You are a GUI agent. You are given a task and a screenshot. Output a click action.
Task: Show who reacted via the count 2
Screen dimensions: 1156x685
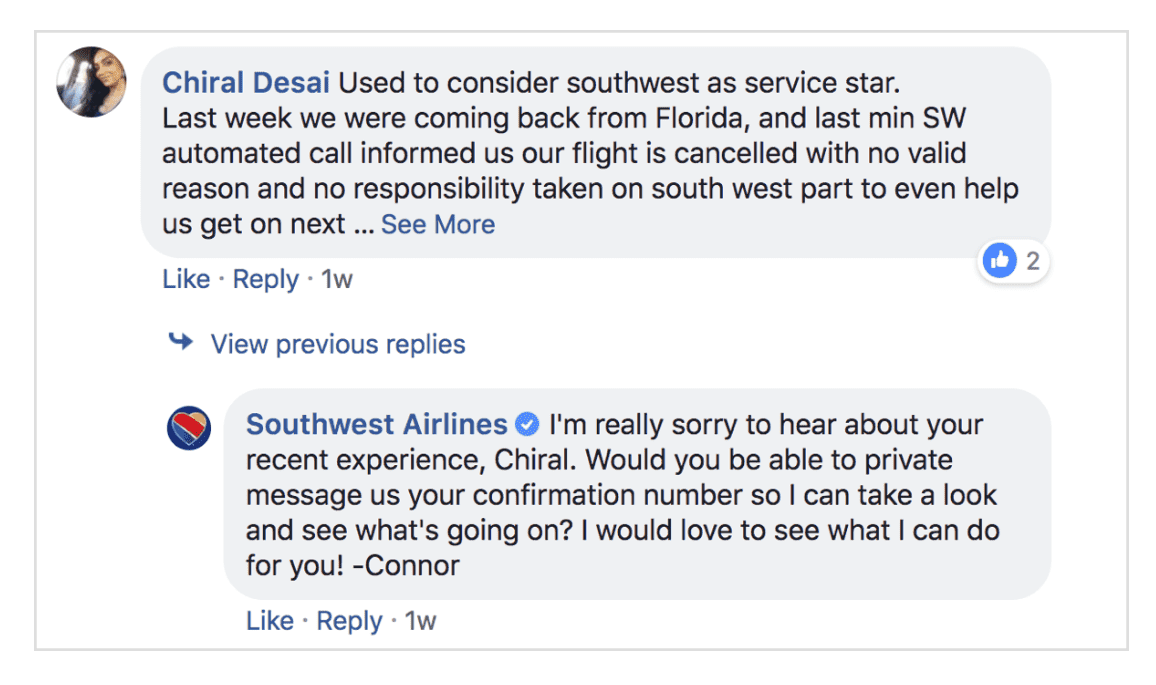tap(1033, 262)
